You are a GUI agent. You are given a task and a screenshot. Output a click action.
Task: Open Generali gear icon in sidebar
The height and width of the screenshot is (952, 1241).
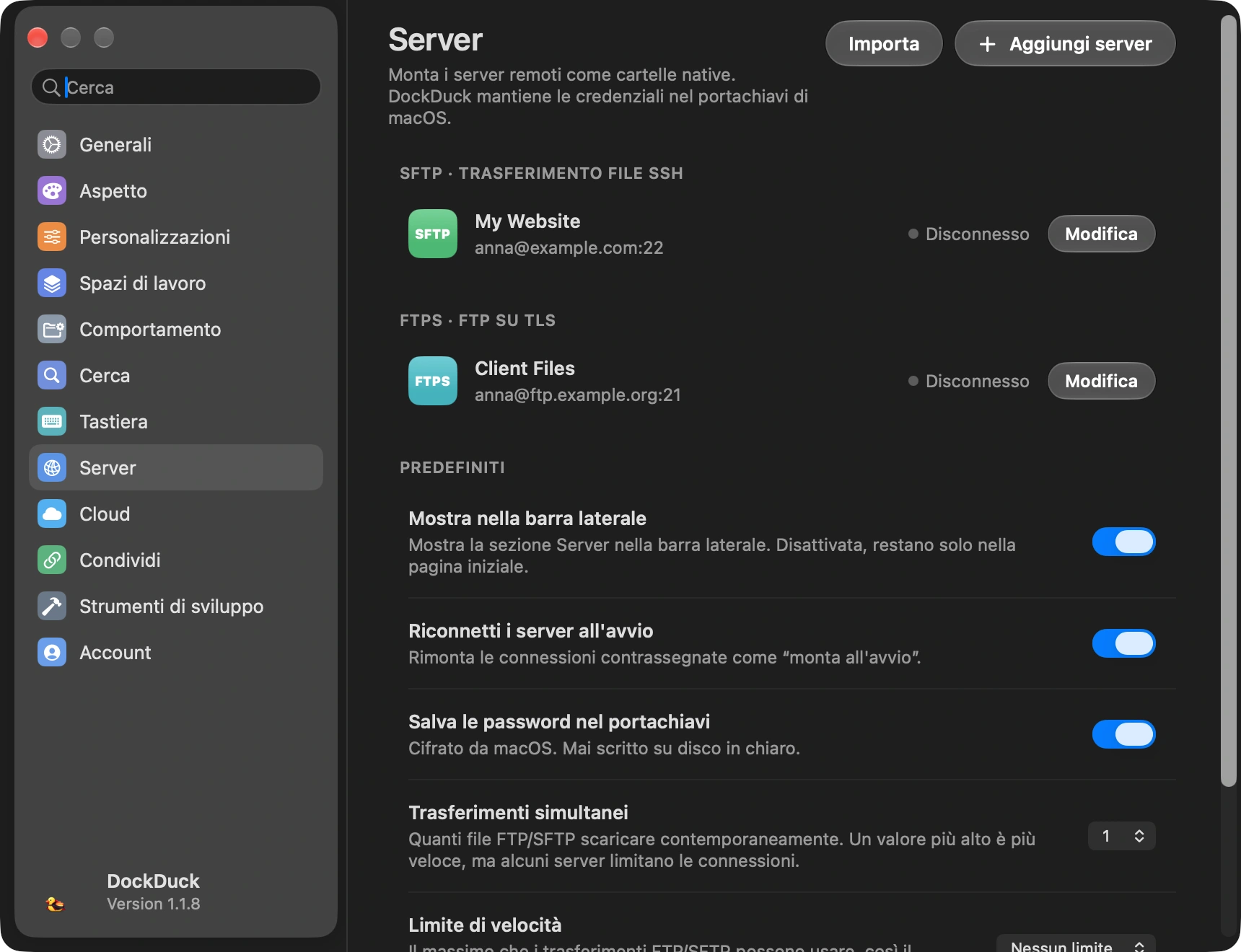pos(52,144)
